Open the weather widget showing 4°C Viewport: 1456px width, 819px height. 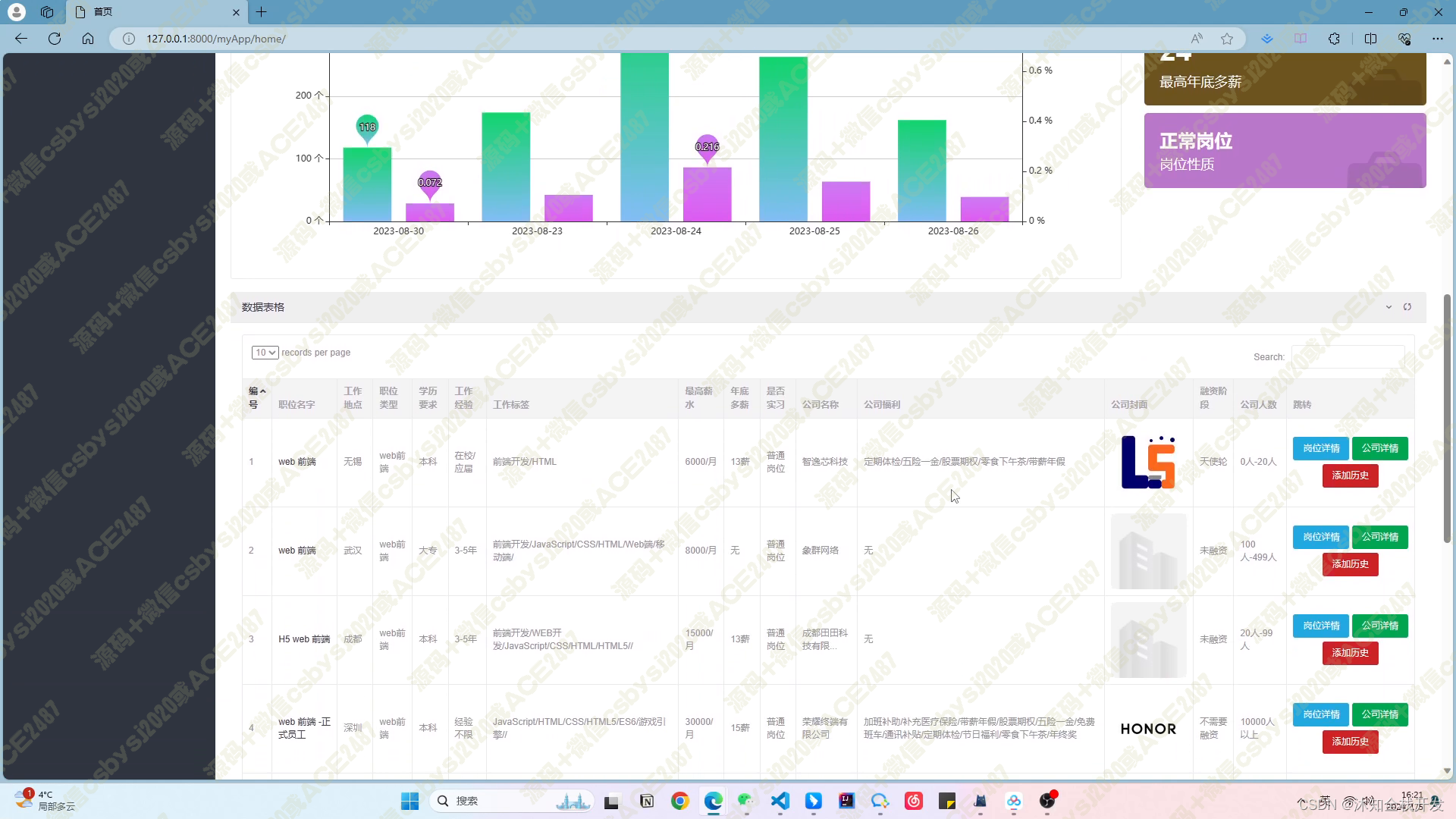pos(45,800)
